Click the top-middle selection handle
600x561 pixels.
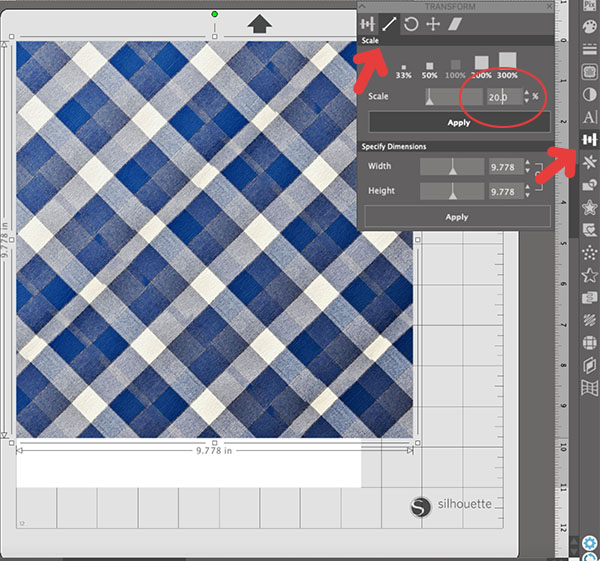(x=215, y=36)
